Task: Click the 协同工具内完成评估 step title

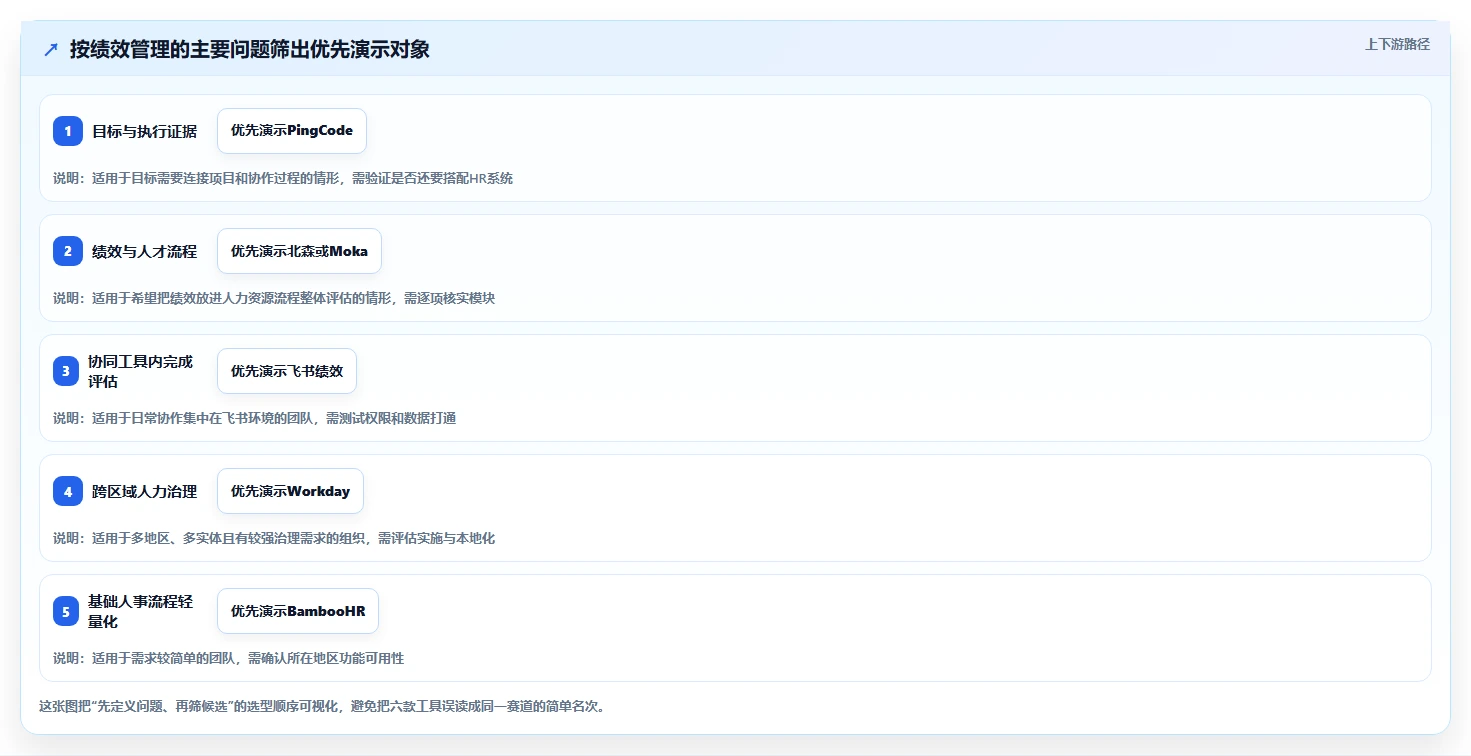Action: [x=140, y=371]
